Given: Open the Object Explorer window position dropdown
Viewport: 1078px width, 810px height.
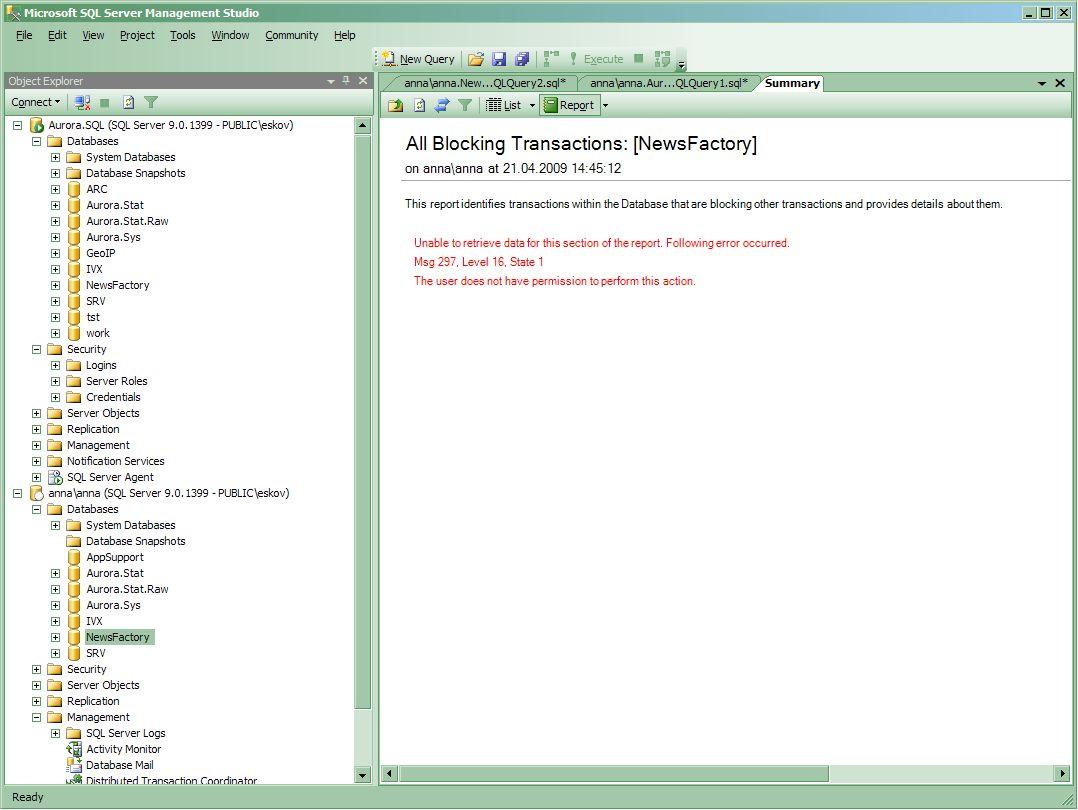Looking at the screenshot, I should (331, 81).
